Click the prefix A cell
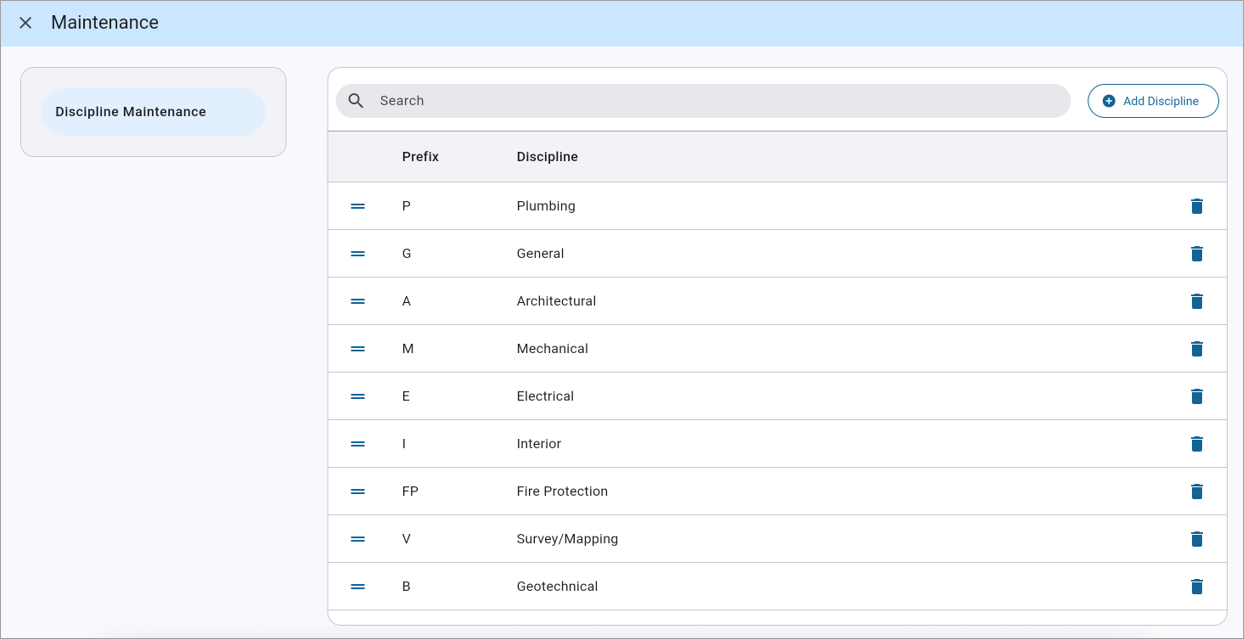Viewport: 1244px width, 639px height. click(406, 301)
